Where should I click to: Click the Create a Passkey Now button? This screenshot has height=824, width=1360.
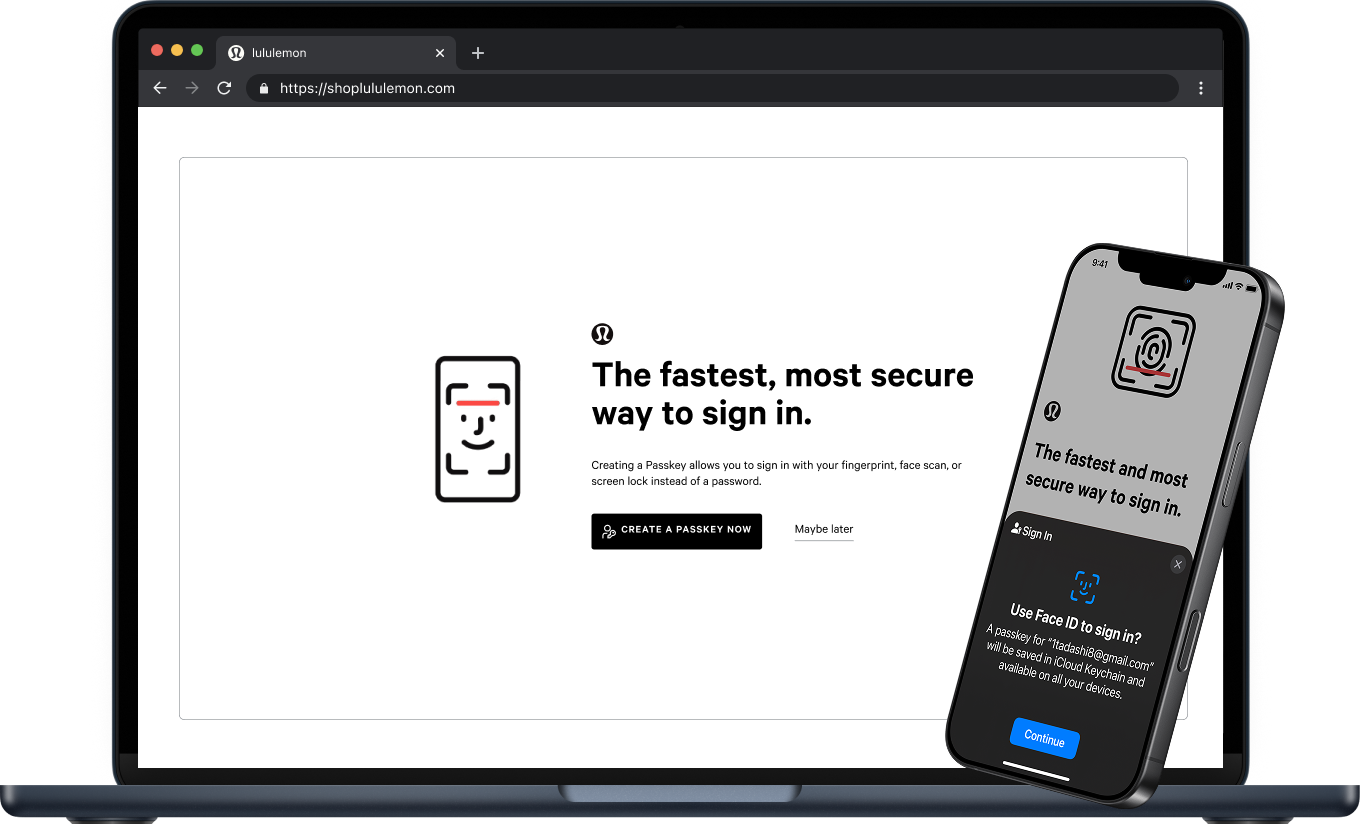(x=676, y=531)
